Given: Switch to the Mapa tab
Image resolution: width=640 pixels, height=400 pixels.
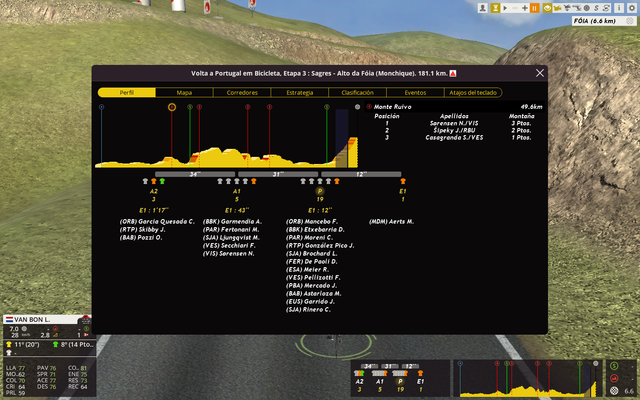Looking at the screenshot, I should coord(184,93).
